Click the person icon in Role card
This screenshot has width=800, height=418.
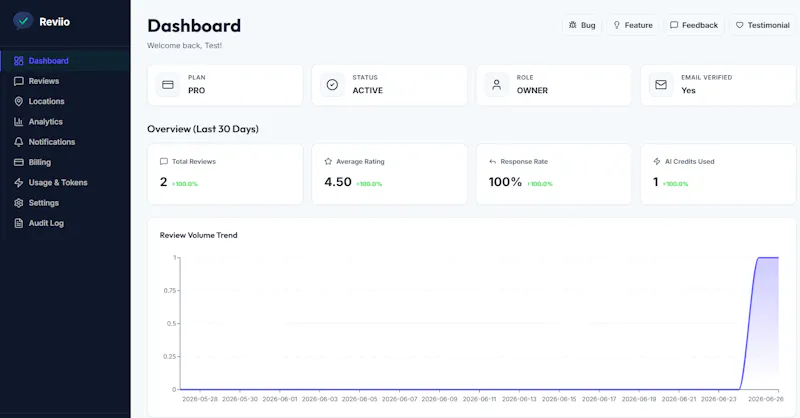coord(496,85)
